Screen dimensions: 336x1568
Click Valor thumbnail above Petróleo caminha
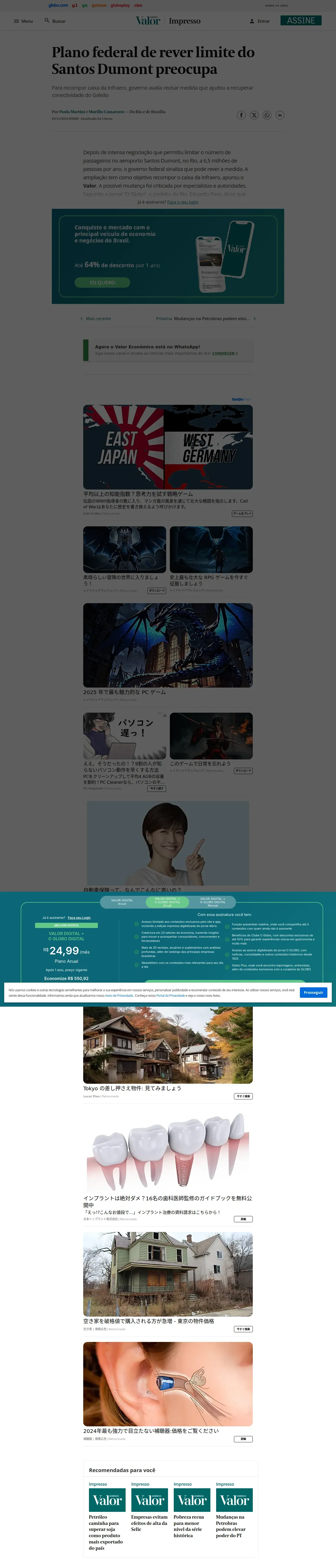pyautogui.click(x=107, y=1500)
